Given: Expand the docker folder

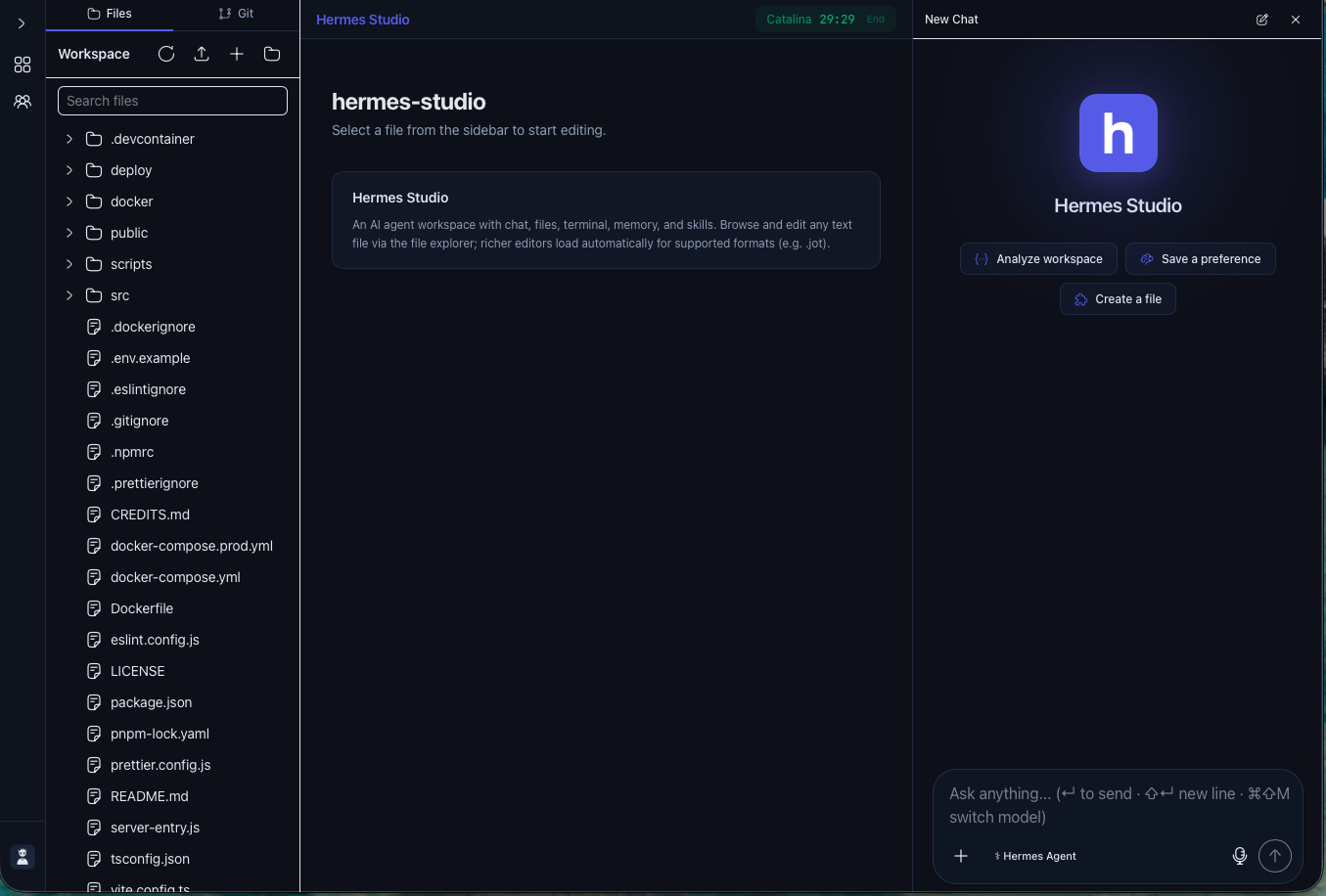Looking at the screenshot, I should 69,201.
